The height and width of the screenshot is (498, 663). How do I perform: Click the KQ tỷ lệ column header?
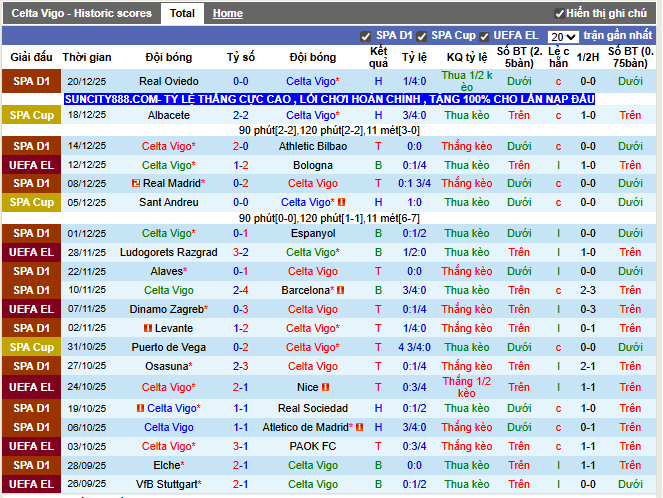click(467, 57)
